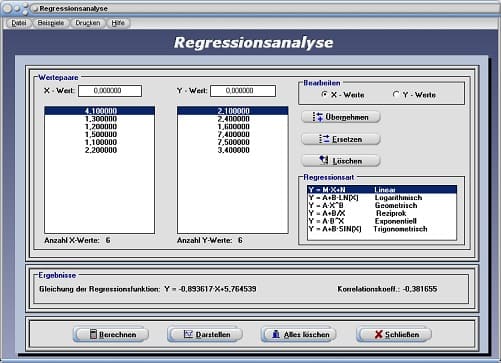
Task: Select Y value 1,600000 in list
Action: pyautogui.click(x=233, y=127)
